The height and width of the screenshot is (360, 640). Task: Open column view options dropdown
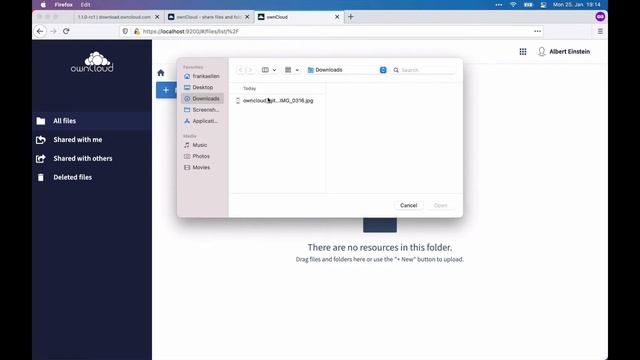[269, 70]
